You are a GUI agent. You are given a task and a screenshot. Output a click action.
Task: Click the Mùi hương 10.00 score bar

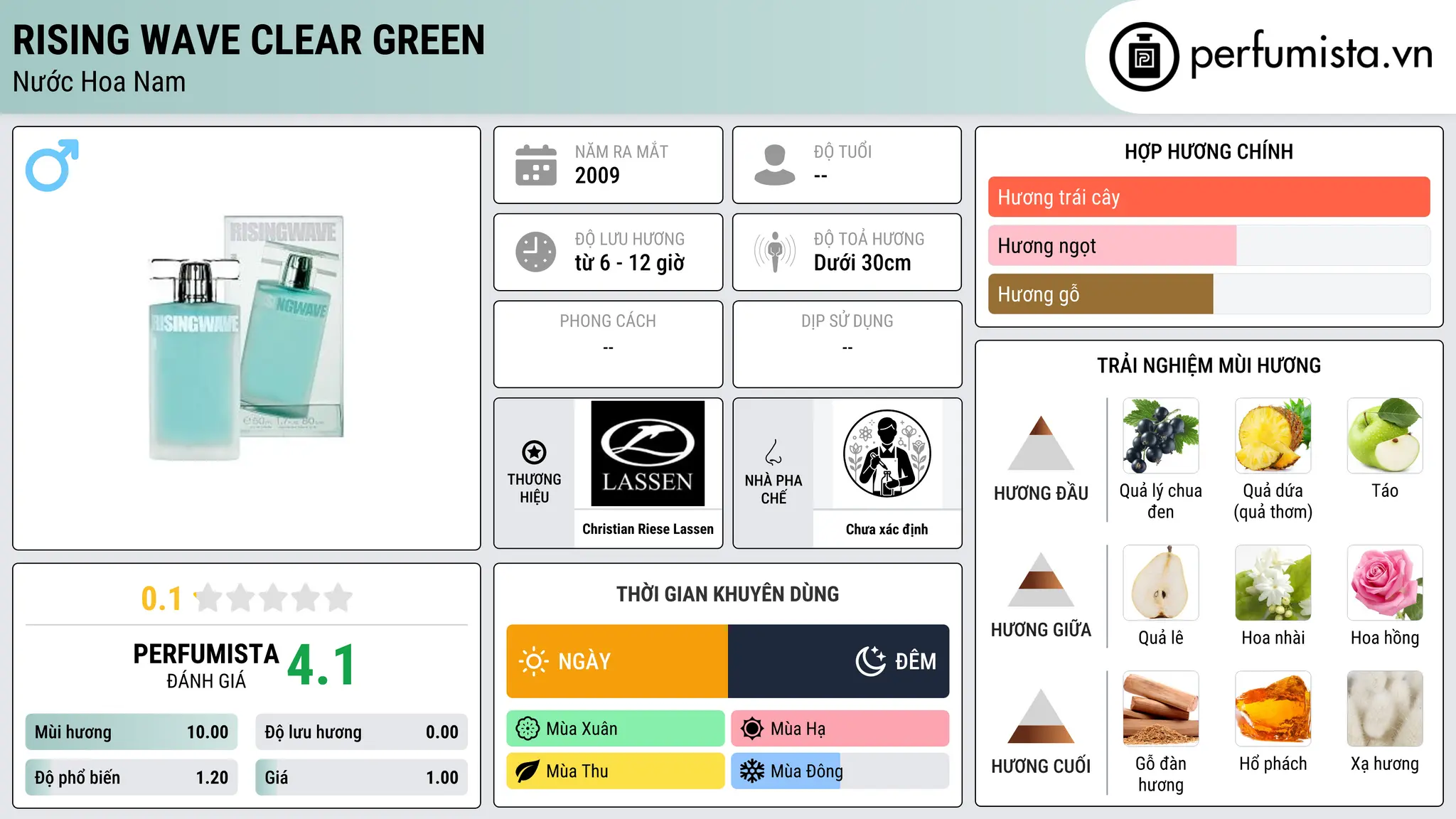pos(132,732)
